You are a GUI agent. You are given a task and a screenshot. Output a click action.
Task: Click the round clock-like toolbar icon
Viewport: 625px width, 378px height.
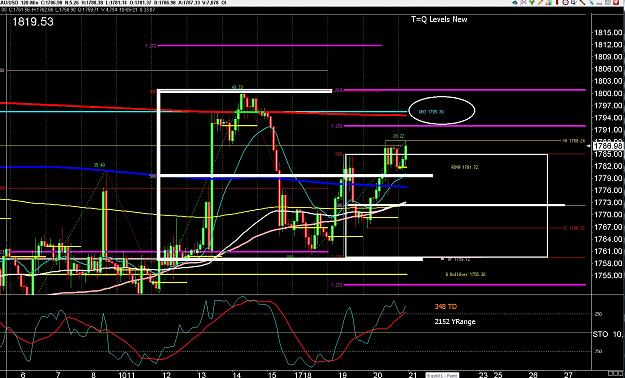pyautogui.click(x=565, y=2)
